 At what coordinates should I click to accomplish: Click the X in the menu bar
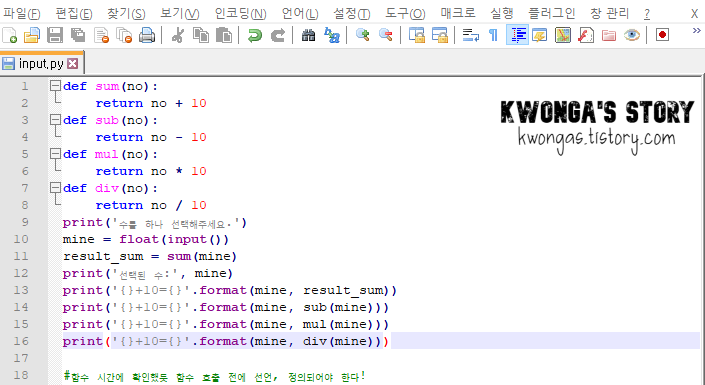click(695, 14)
